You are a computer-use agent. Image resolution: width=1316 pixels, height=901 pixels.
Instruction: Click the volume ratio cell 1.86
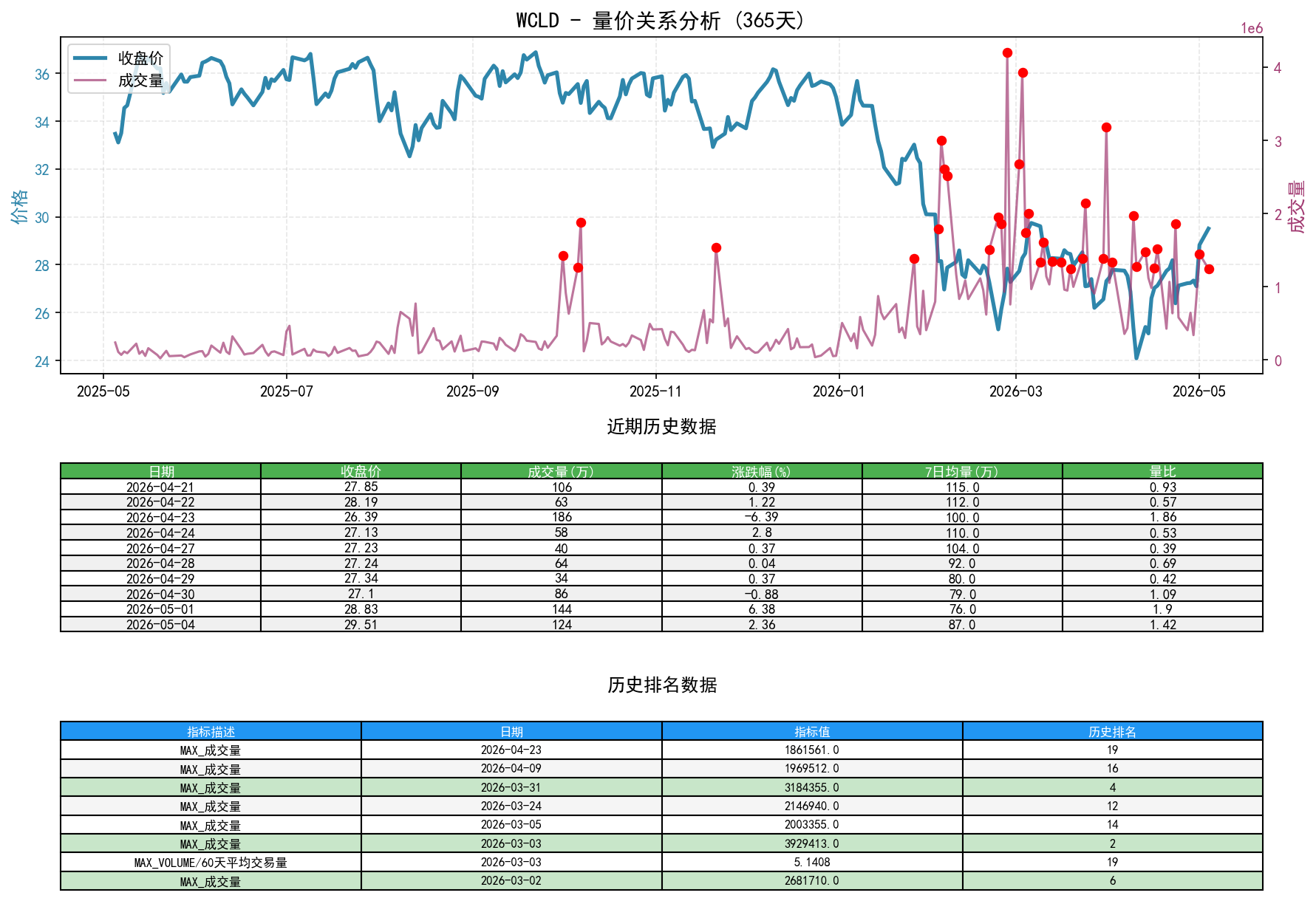pyautogui.click(x=1162, y=517)
